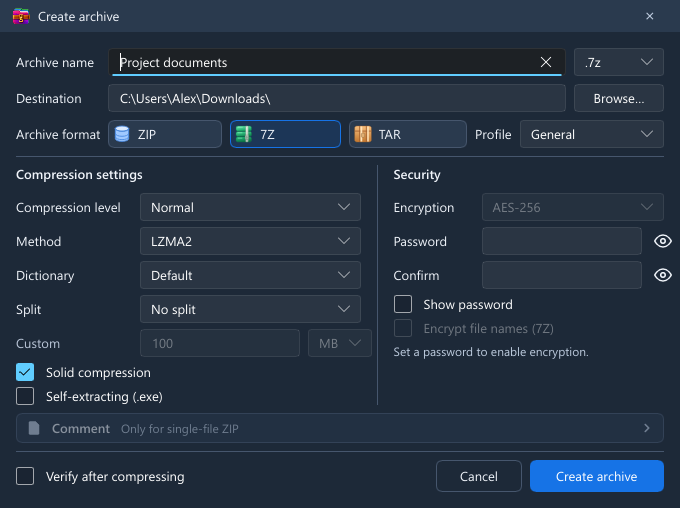Select the TAR archive format

(x=408, y=134)
